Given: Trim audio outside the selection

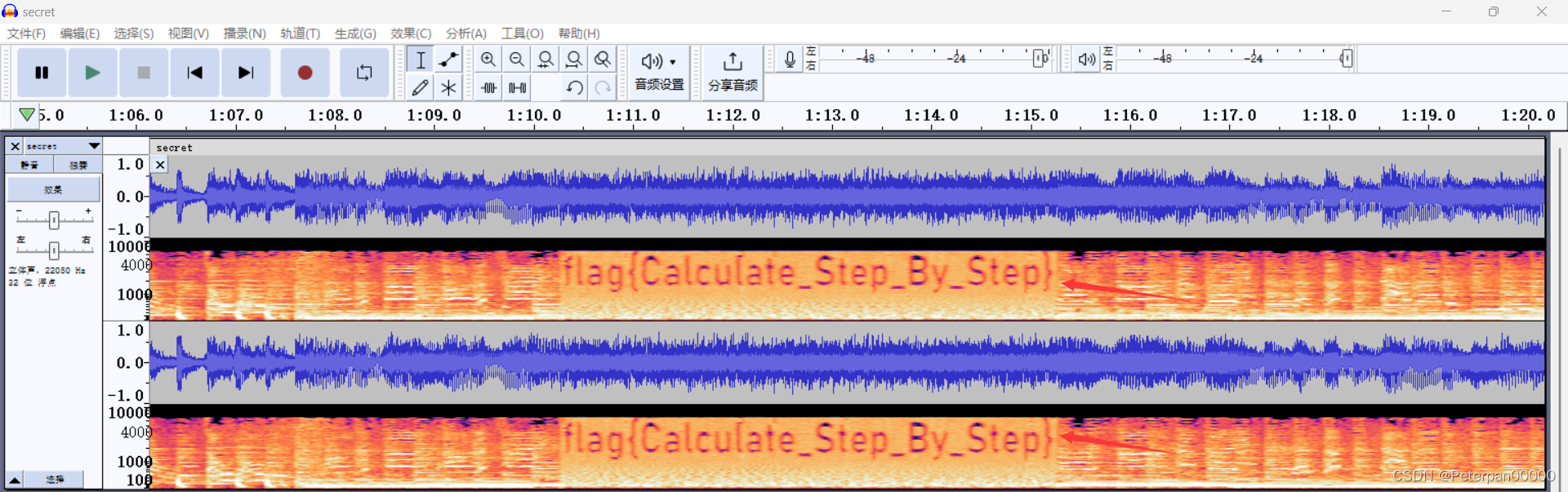Looking at the screenshot, I should (x=488, y=87).
